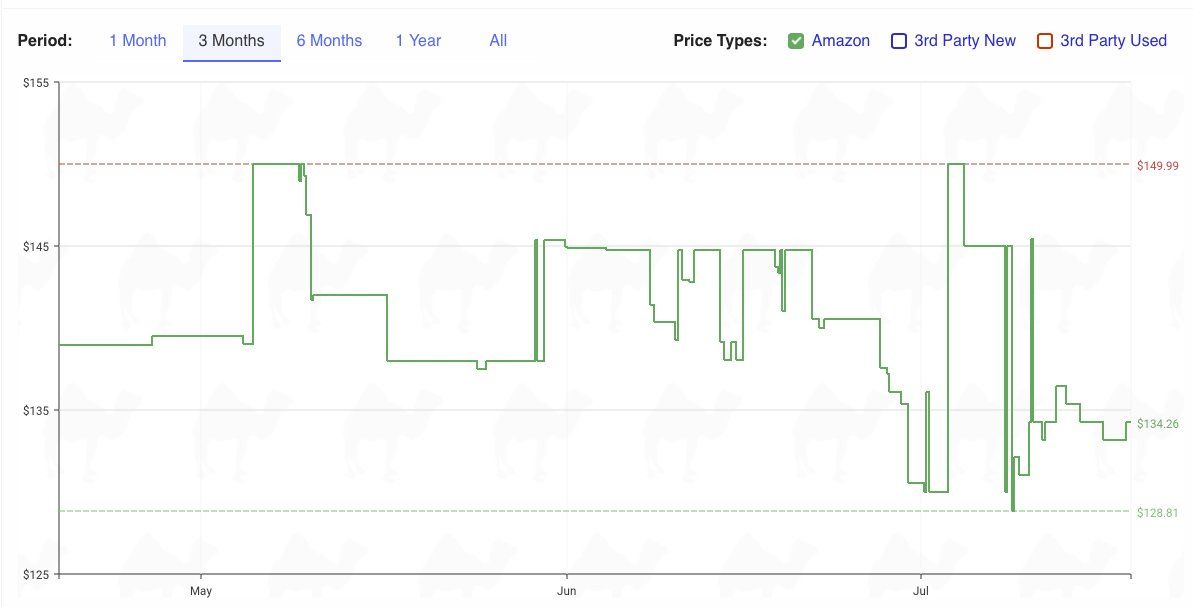Switch to the 3 Months period
The image size is (1193, 607).
pyautogui.click(x=231, y=41)
